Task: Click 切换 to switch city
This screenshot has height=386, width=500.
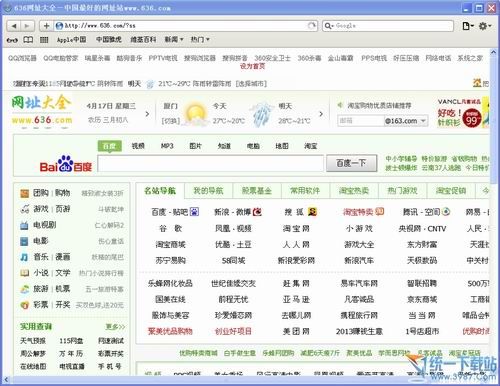Action: [x=171, y=121]
